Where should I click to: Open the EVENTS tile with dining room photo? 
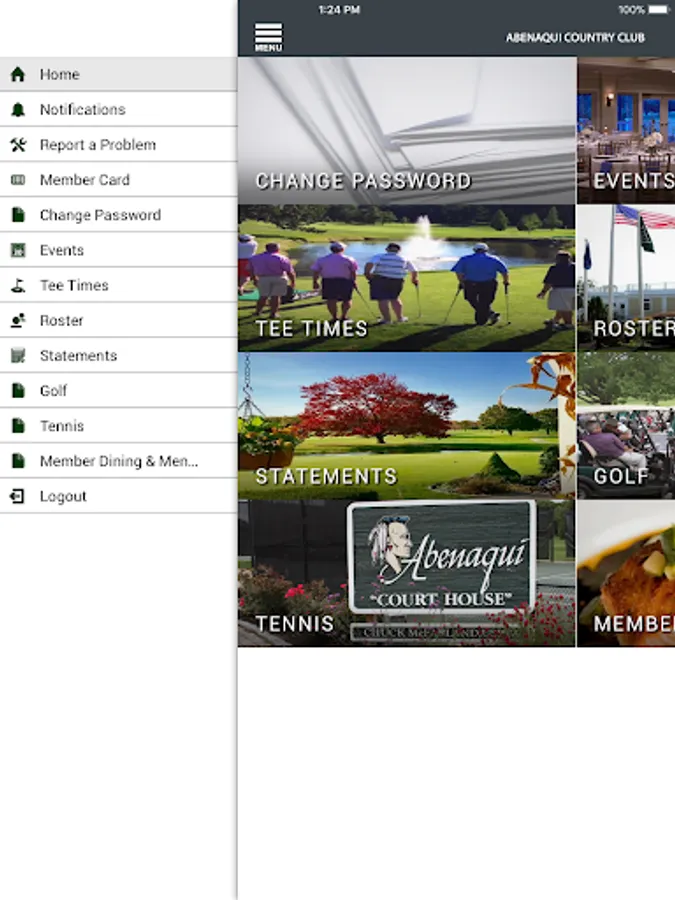point(626,130)
